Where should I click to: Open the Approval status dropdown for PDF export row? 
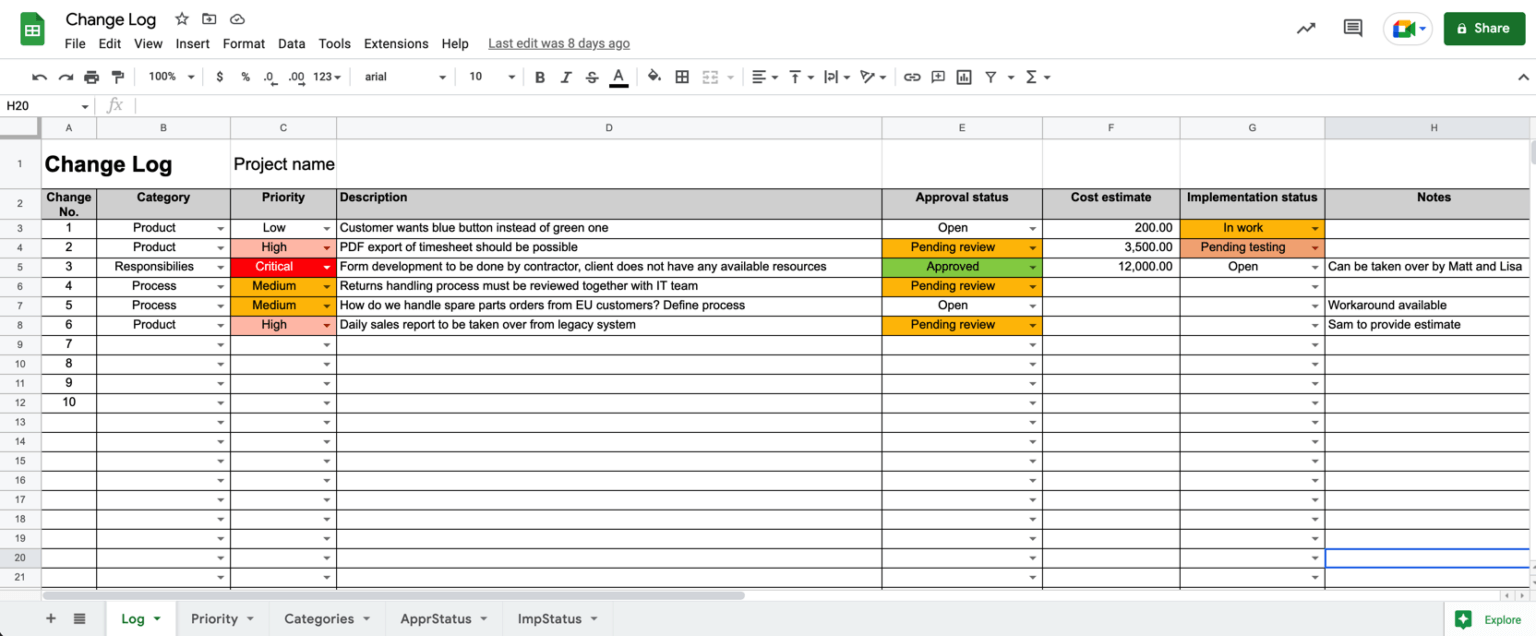[x=1033, y=247]
